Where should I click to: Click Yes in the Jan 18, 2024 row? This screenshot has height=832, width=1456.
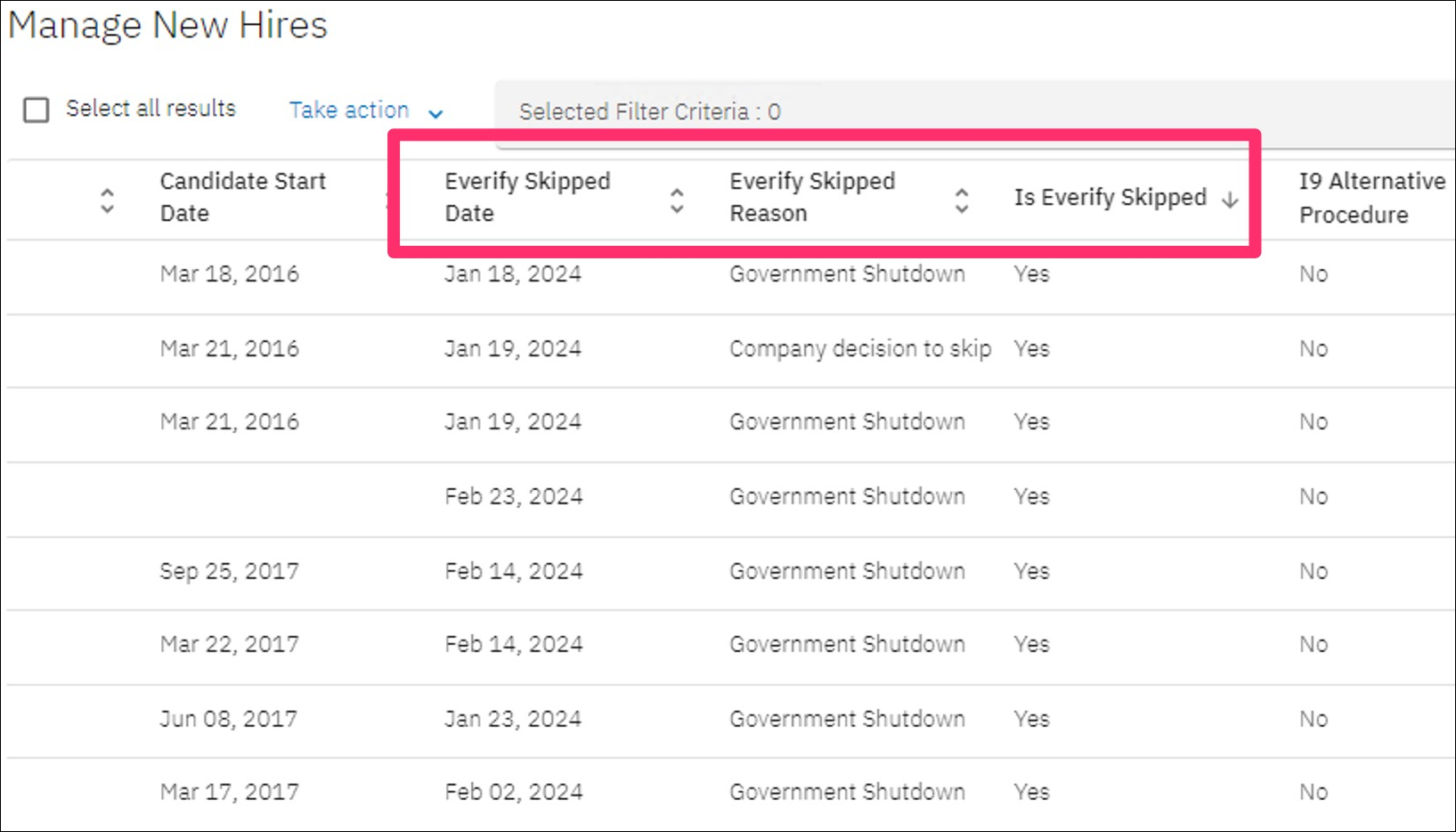click(1032, 273)
